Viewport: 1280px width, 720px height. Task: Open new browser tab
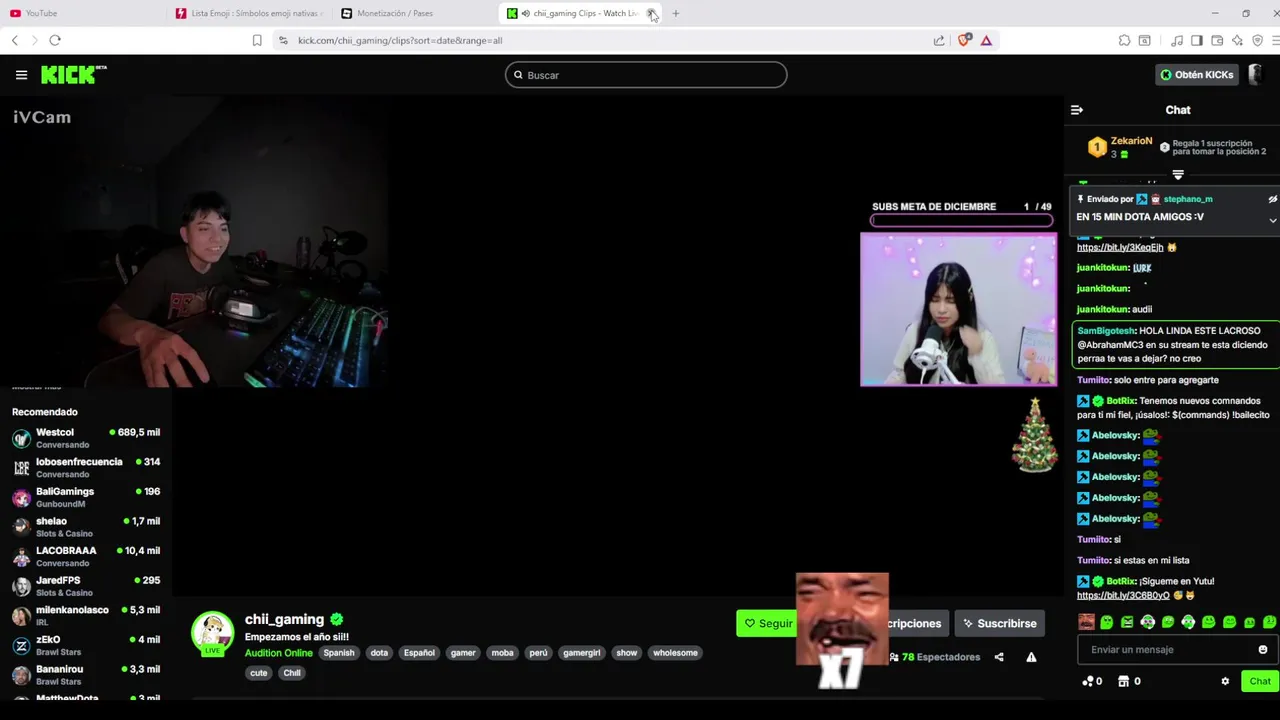(676, 13)
